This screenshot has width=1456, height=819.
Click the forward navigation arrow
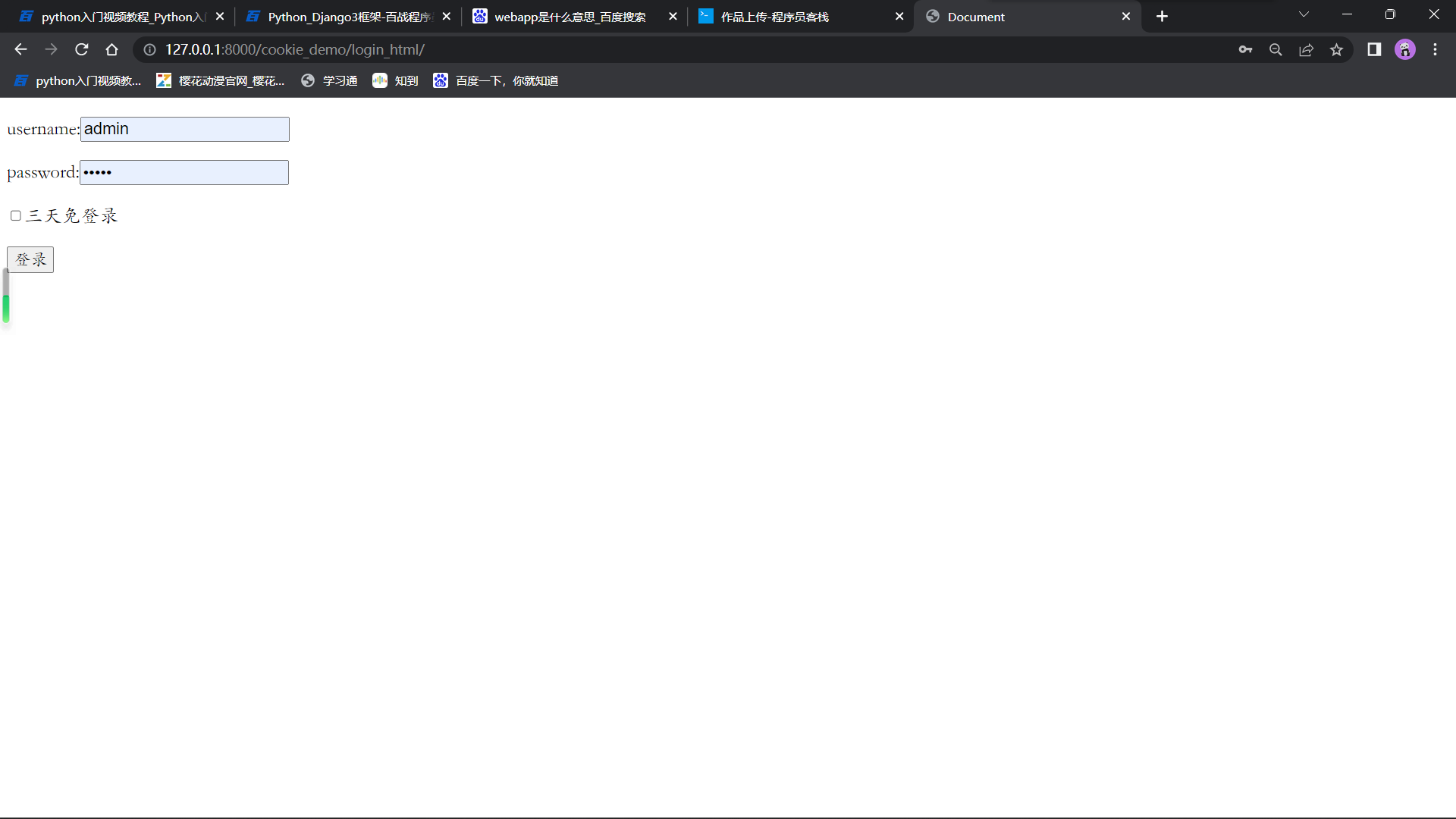pyautogui.click(x=51, y=49)
